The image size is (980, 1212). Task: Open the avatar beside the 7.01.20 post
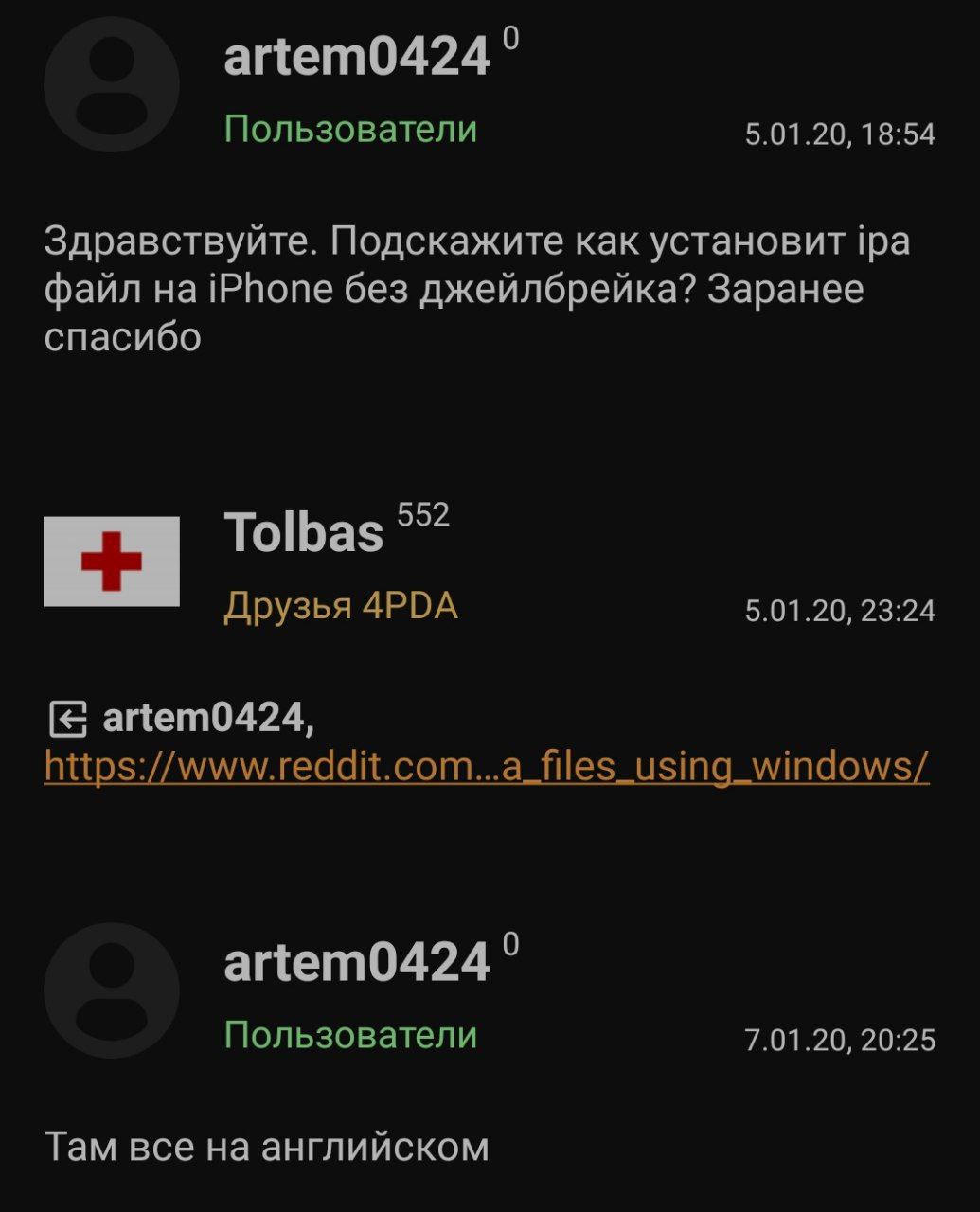pyautogui.click(x=112, y=990)
